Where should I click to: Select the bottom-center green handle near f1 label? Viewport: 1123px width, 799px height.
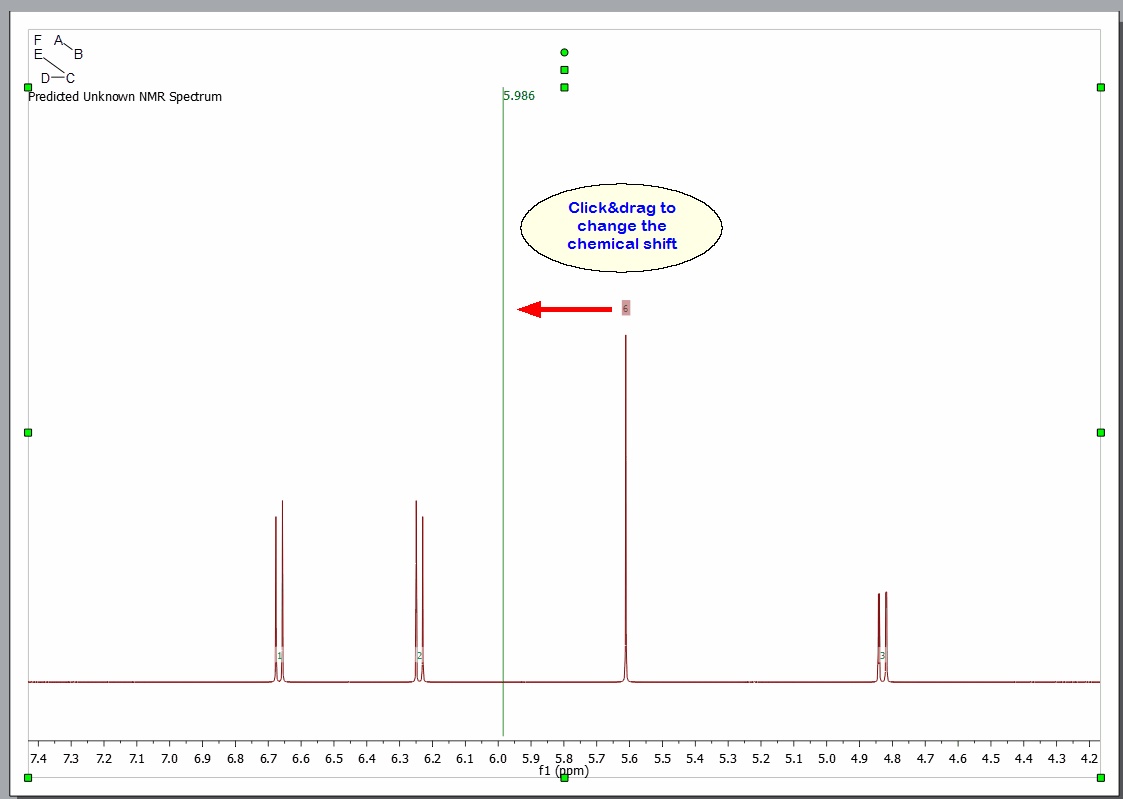tap(564, 778)
